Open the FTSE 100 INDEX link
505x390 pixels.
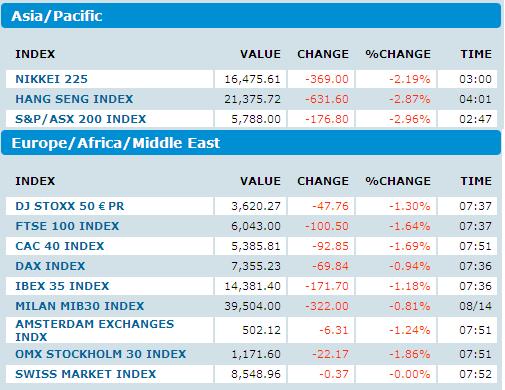tap(67, 226)
